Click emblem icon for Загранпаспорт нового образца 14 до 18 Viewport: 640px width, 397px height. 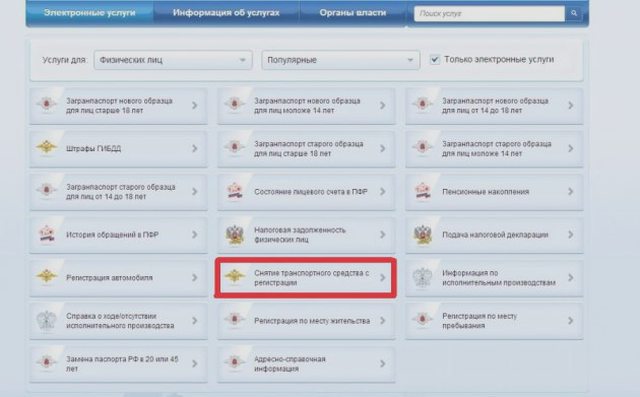coord(422,104)
